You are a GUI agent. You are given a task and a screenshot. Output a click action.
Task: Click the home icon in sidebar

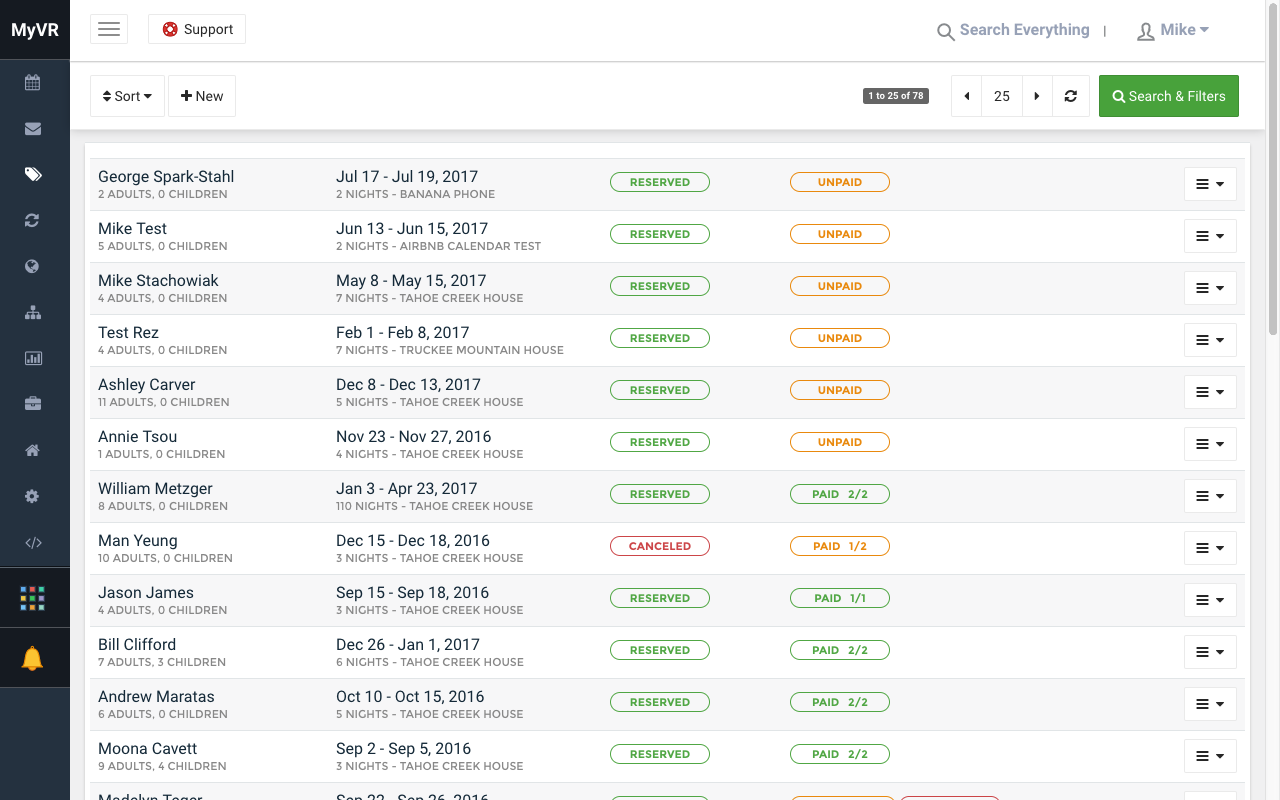33,451
